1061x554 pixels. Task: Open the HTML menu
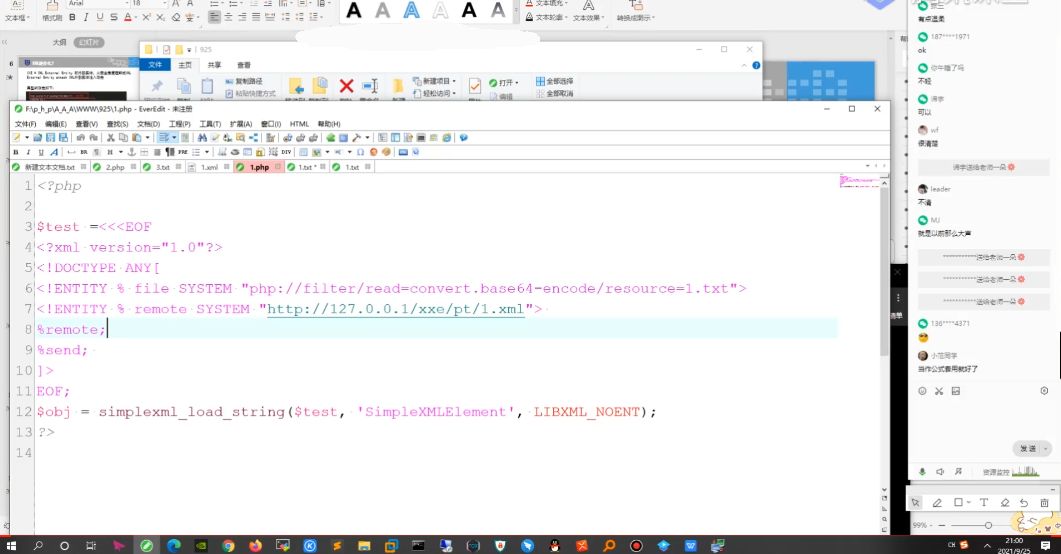[x=299, y=124]
